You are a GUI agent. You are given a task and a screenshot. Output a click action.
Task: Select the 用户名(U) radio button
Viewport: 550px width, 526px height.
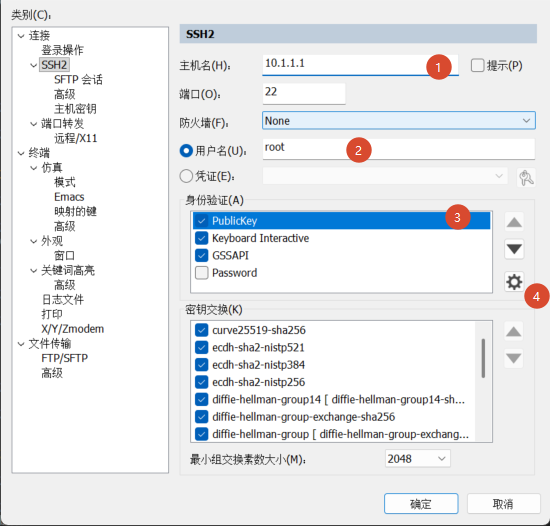pyautogui.click(x=186, y=151)
